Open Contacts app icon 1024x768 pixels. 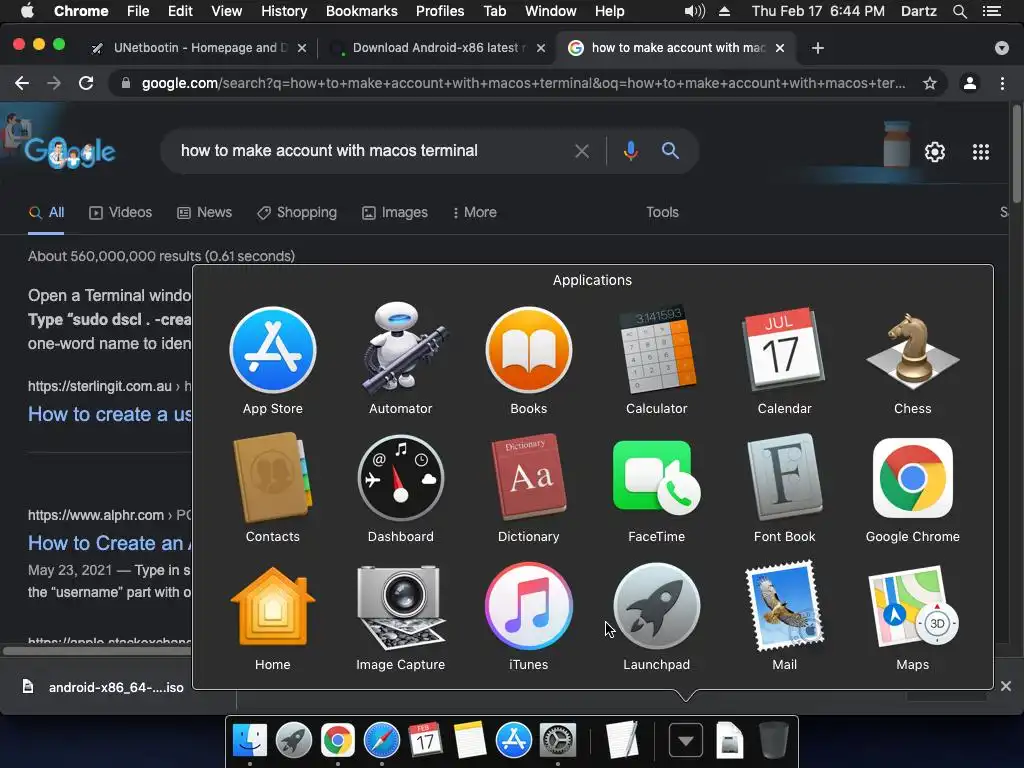[272, 477]
